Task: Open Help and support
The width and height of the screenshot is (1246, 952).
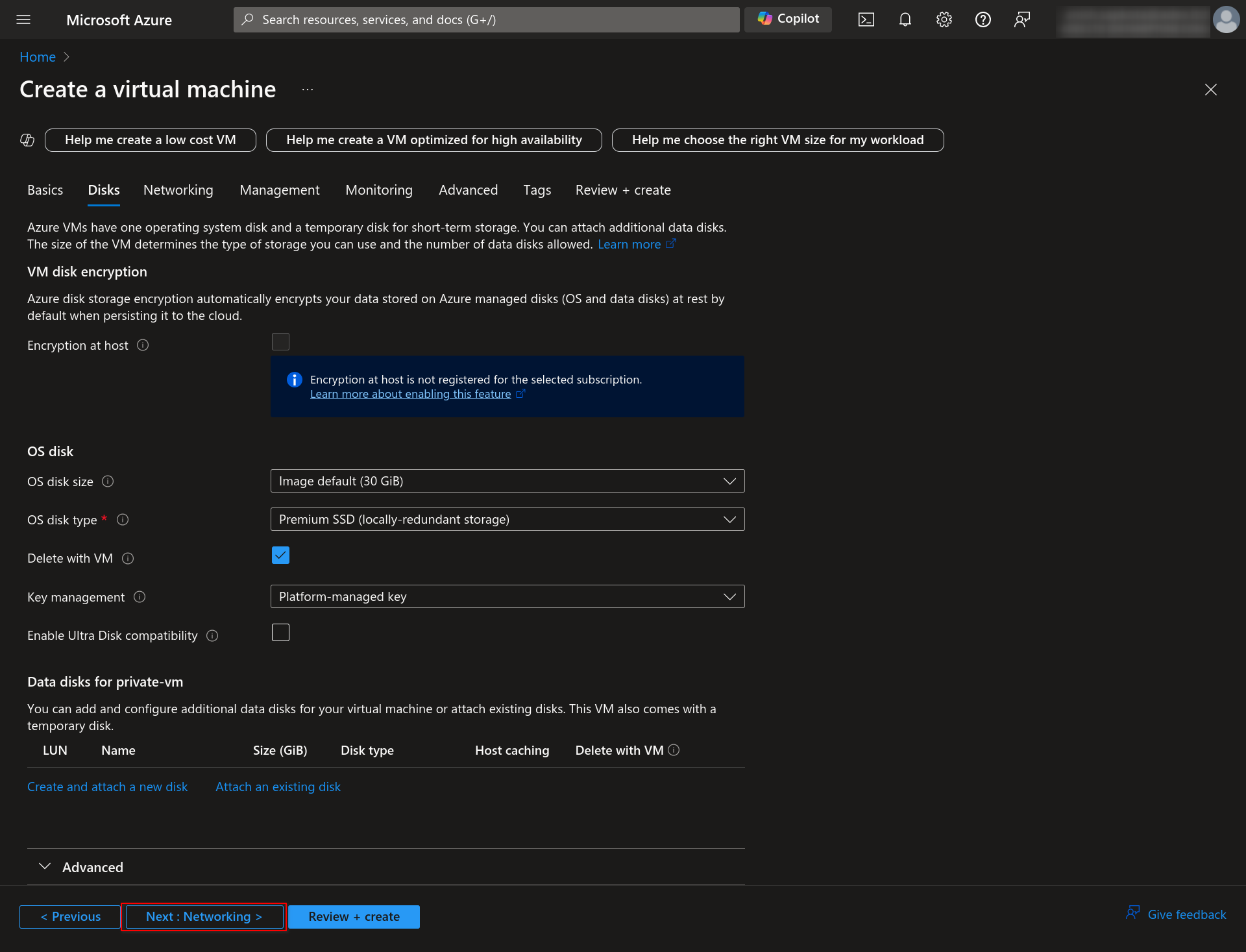Action: [983, 19]
